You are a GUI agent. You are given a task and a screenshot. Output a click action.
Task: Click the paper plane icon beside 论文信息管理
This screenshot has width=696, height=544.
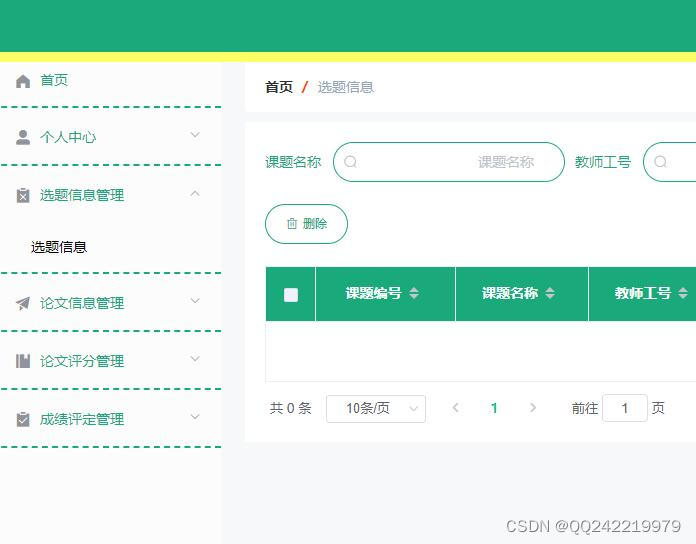pos(23,303)
